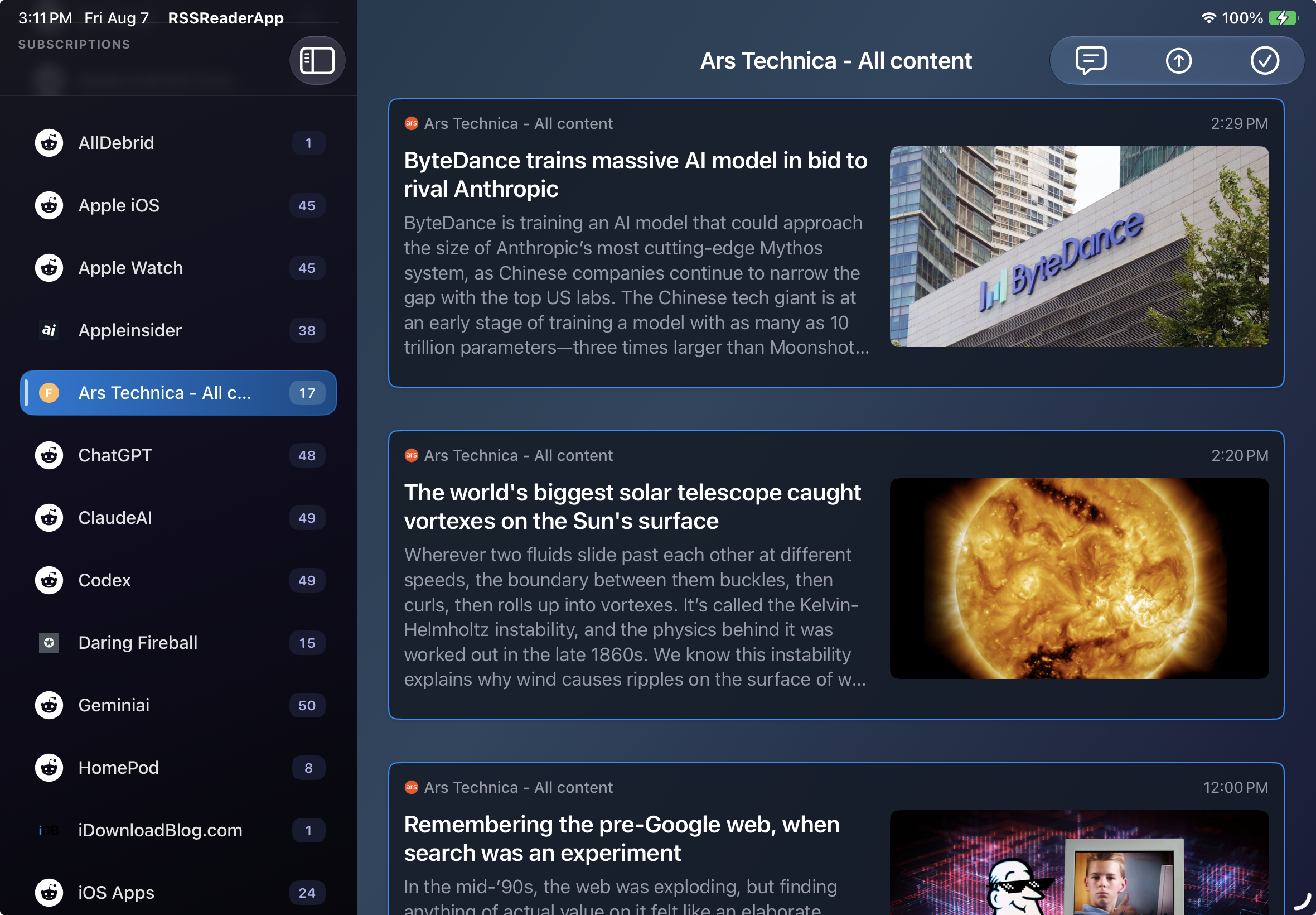Select the ClaudeAI subscription
This screenshot has height=915, width=1316.
[178, 518]
